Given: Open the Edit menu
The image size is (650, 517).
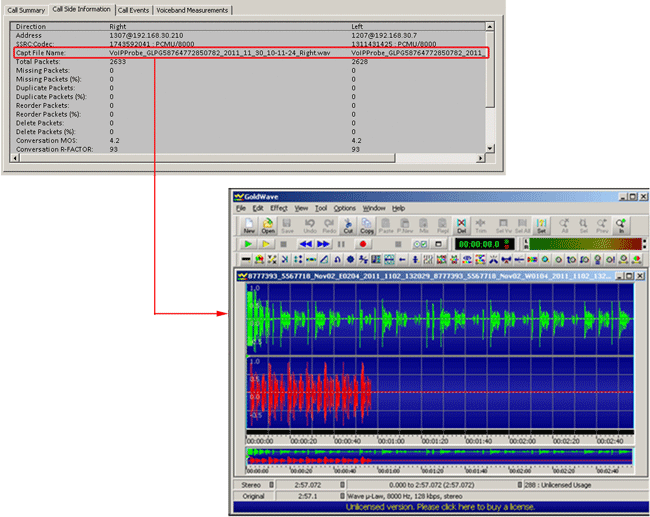Looking at the screenshot, I should (x=258, y=208).
